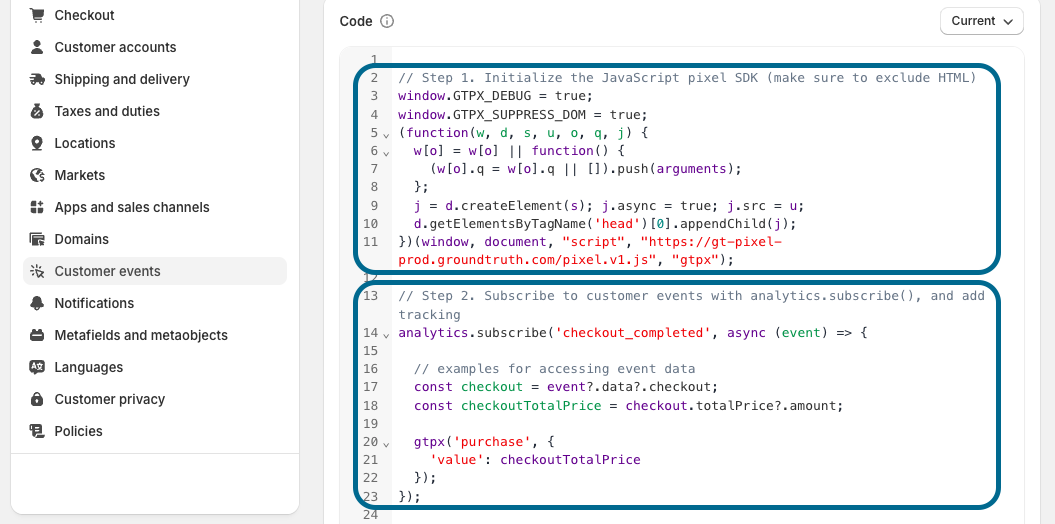Screen dimensions: 1055x524
Task: Click the Customer privacy lock icon
Action: pyautogui.click(x=37, y=399)
